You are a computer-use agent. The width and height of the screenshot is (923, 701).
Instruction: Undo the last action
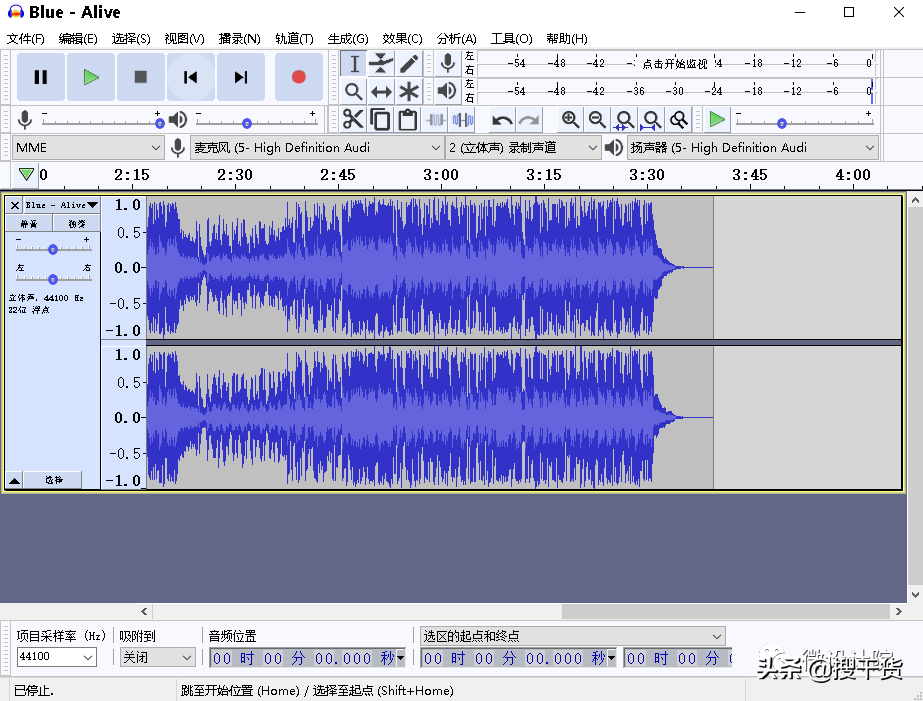[502, 120]
